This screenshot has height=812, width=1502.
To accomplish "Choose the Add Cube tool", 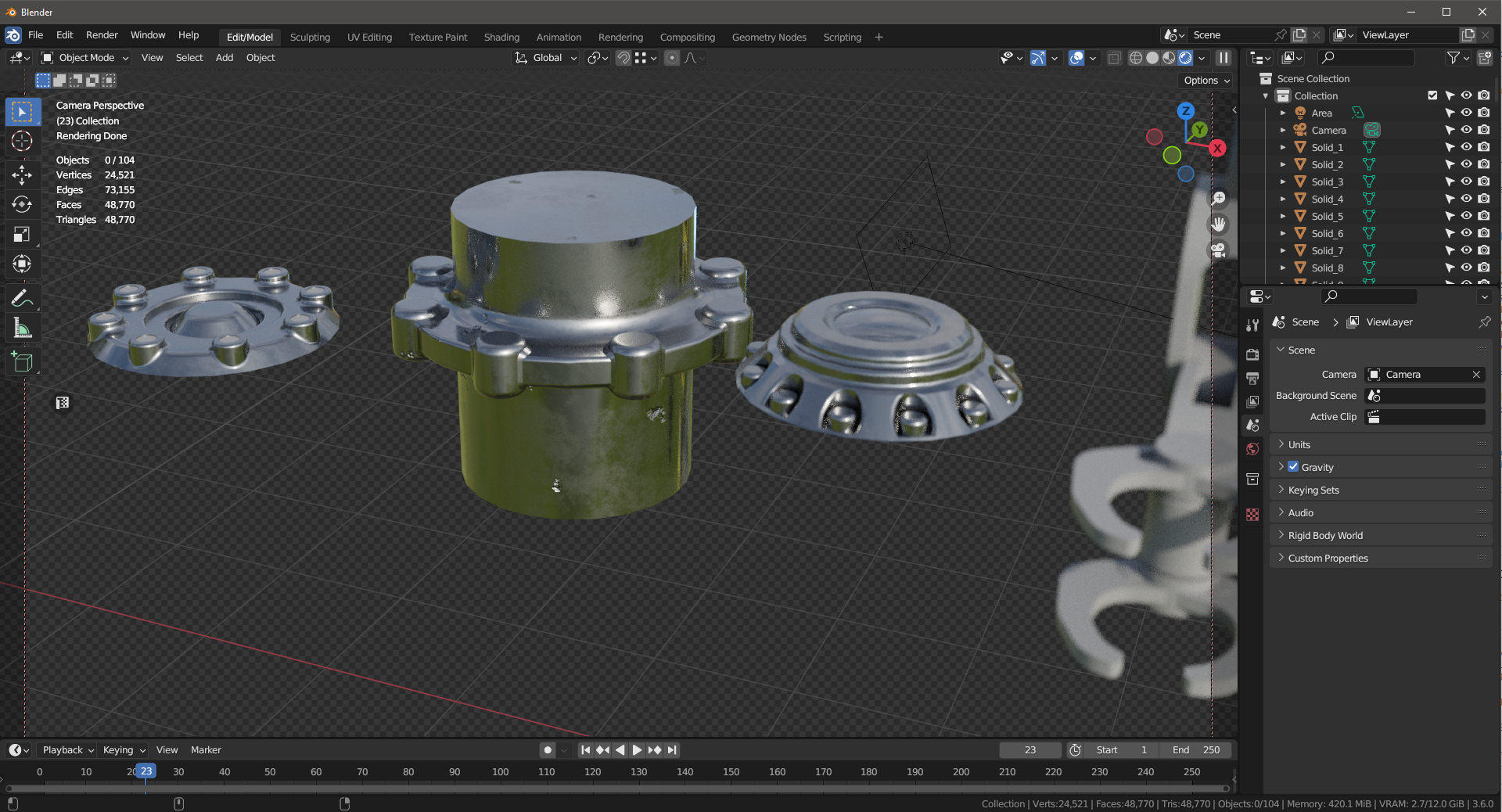I will tap(22, 361).
